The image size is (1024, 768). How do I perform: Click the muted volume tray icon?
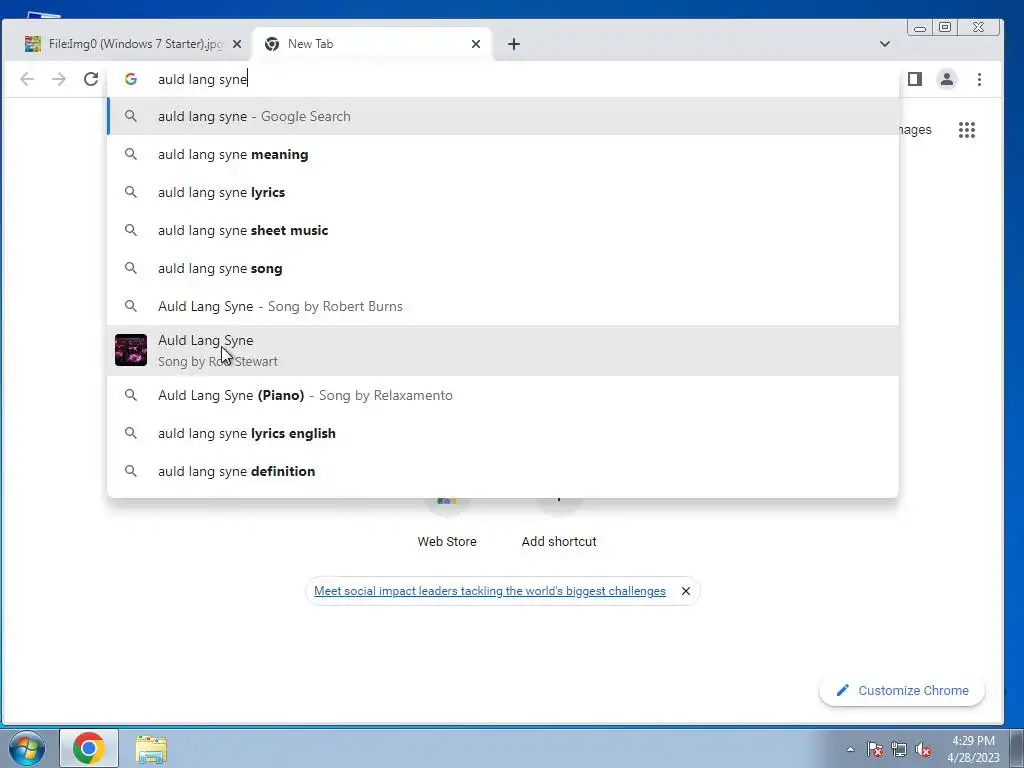(x=923, y=749)
